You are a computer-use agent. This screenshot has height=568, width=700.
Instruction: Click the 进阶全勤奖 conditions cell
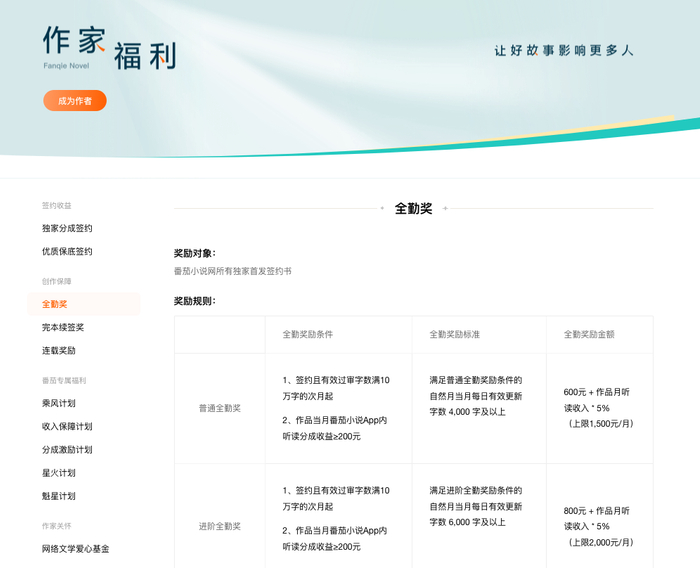[336, 518]
